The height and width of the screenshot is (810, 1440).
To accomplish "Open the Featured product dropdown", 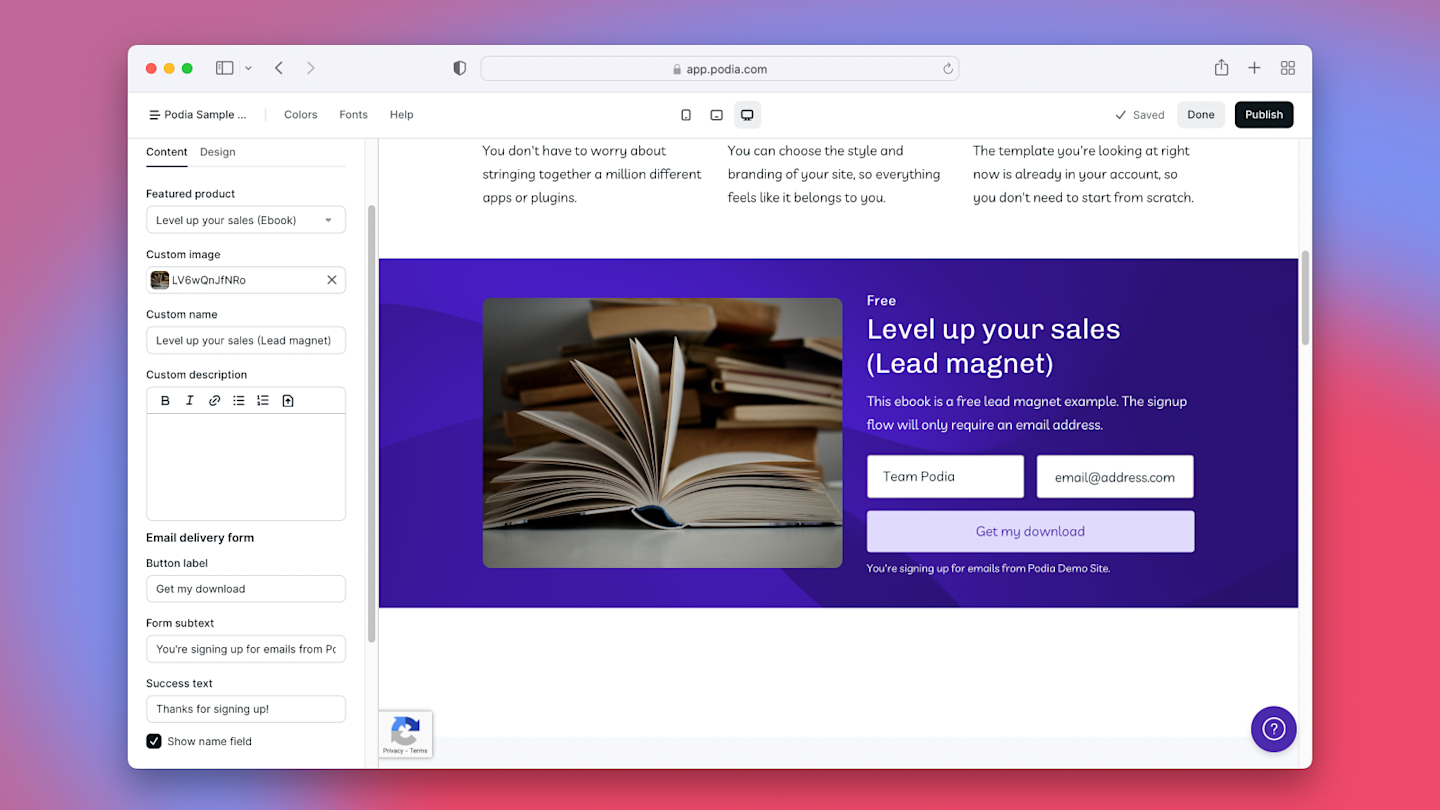I will click(x=246, y=220).
